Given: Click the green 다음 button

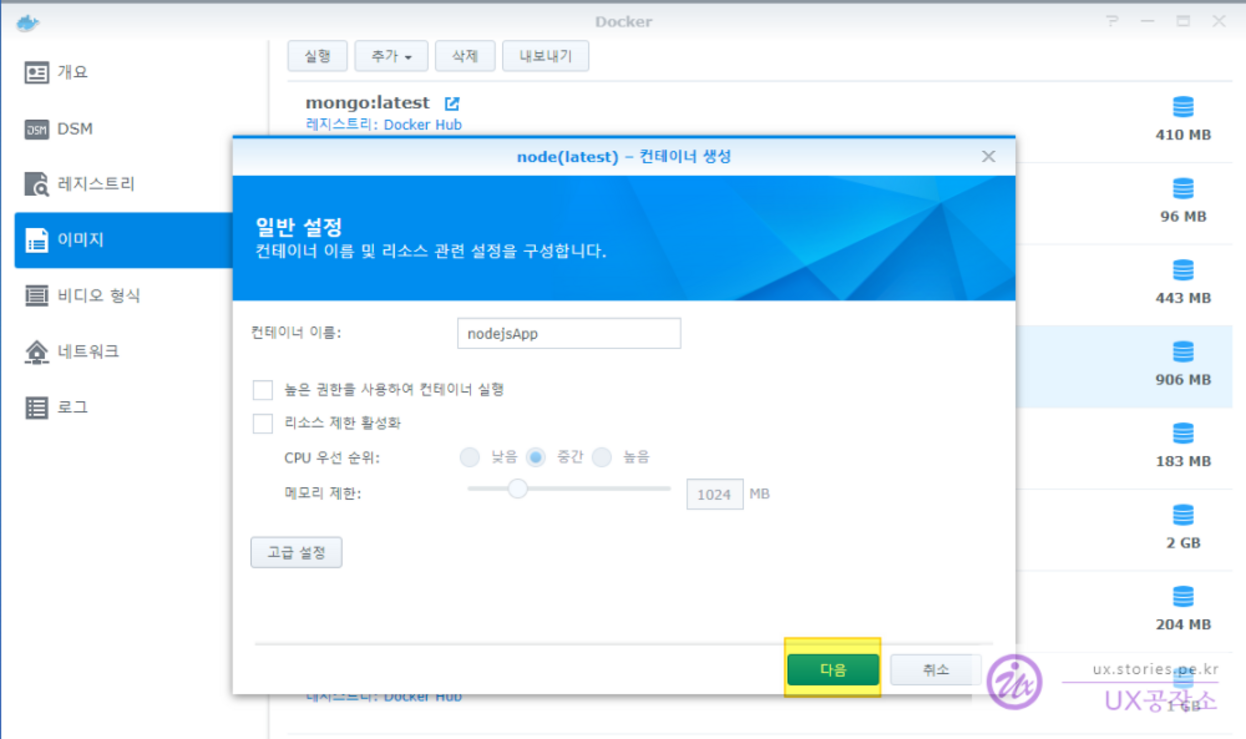Looking at the screenshot, I should [x=832, y=670].
